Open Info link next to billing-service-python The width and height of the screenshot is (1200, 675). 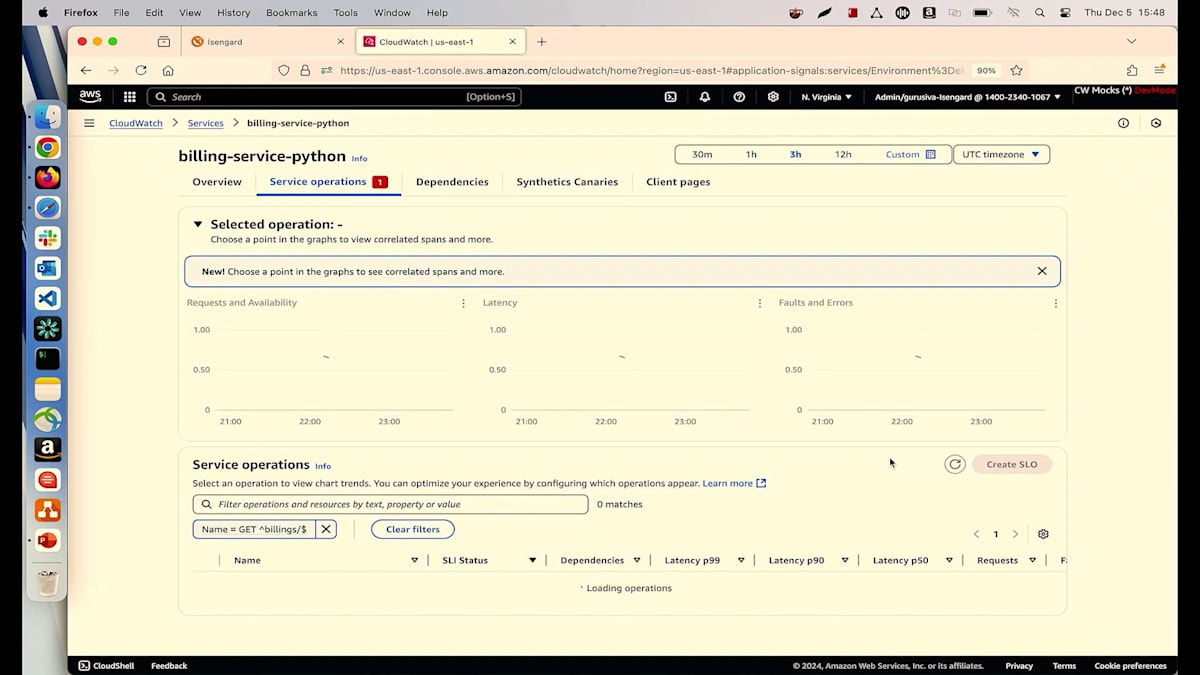(x=359, y=159)
